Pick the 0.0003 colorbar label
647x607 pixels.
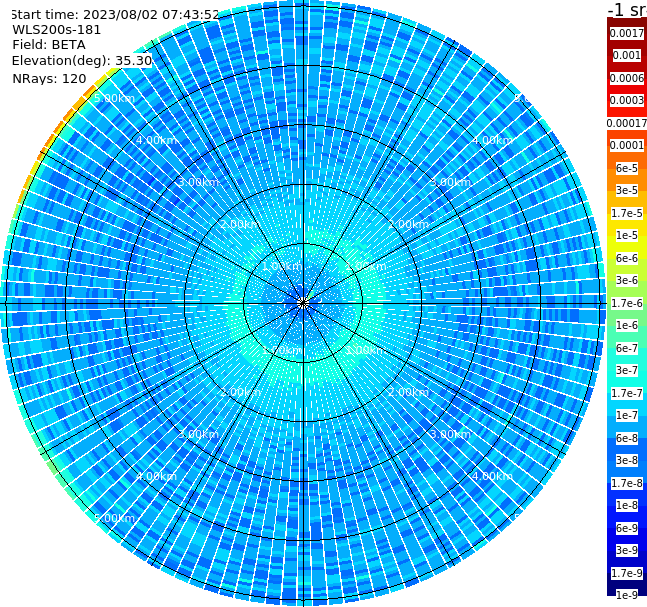pyautogui.click(x=627, y=100)
